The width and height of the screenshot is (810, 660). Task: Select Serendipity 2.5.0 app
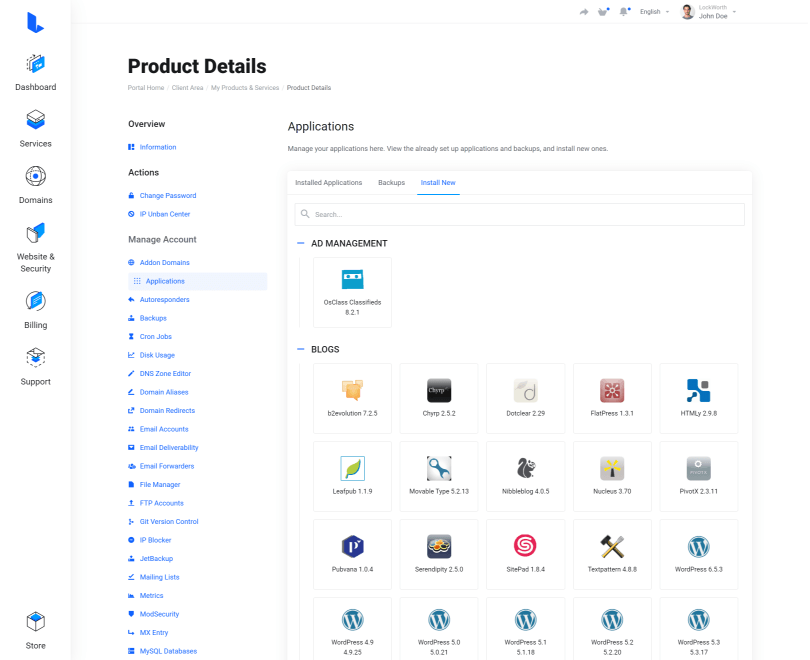pos(439,554)
